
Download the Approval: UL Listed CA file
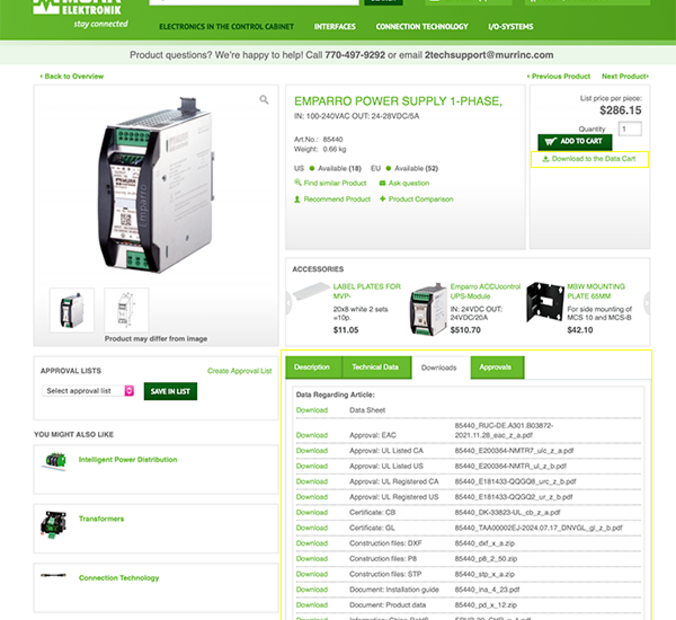coord(312,451)
